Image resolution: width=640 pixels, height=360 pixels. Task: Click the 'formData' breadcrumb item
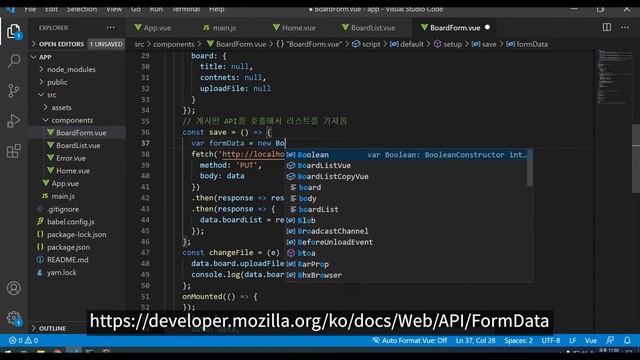(x=527, y=44)
